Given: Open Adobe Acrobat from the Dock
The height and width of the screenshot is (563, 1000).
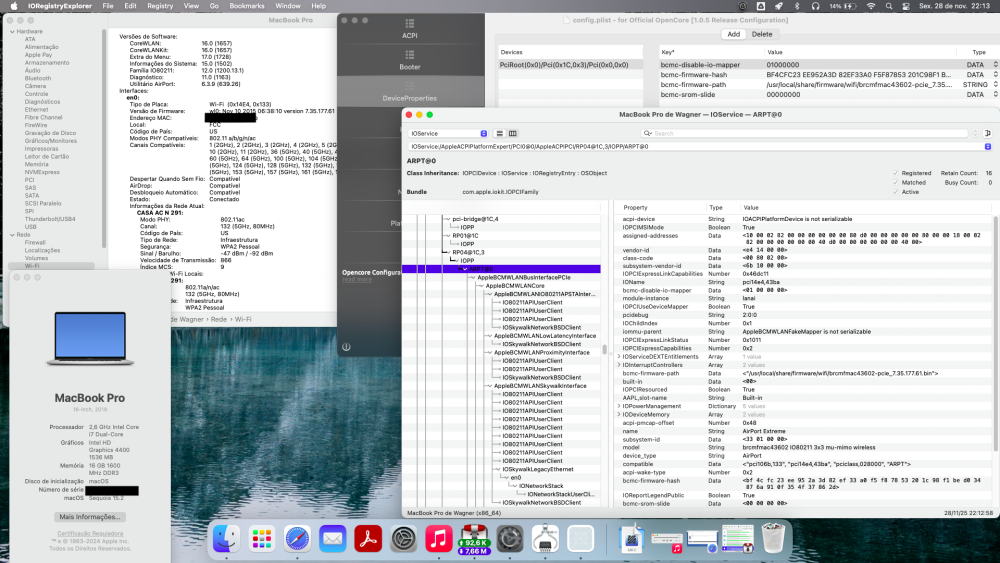Looking at the screenshot, I should 368,539.
